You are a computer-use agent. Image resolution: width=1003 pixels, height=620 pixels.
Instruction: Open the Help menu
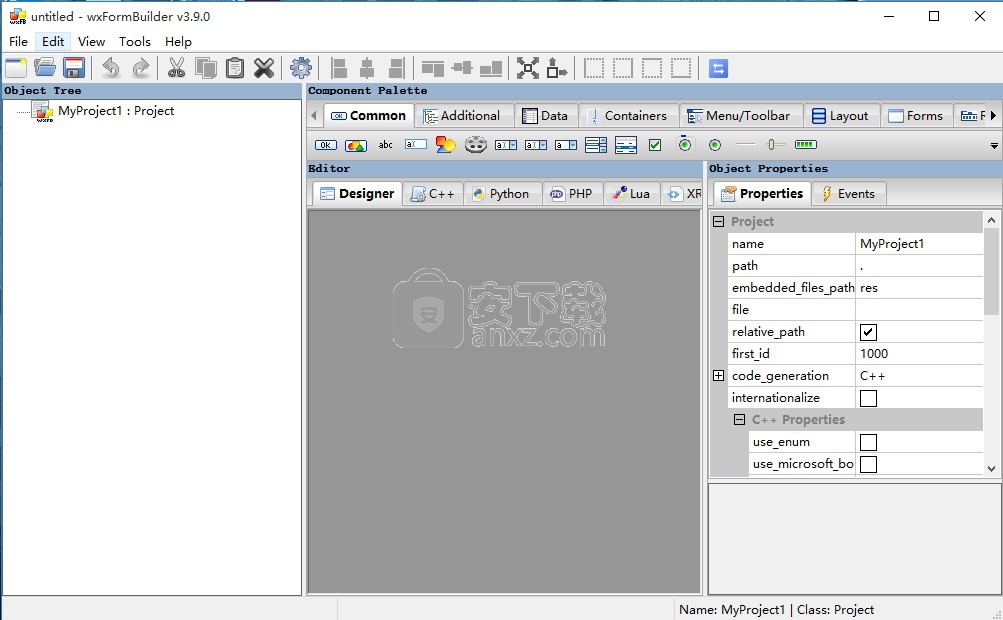[x=178, y=42]
